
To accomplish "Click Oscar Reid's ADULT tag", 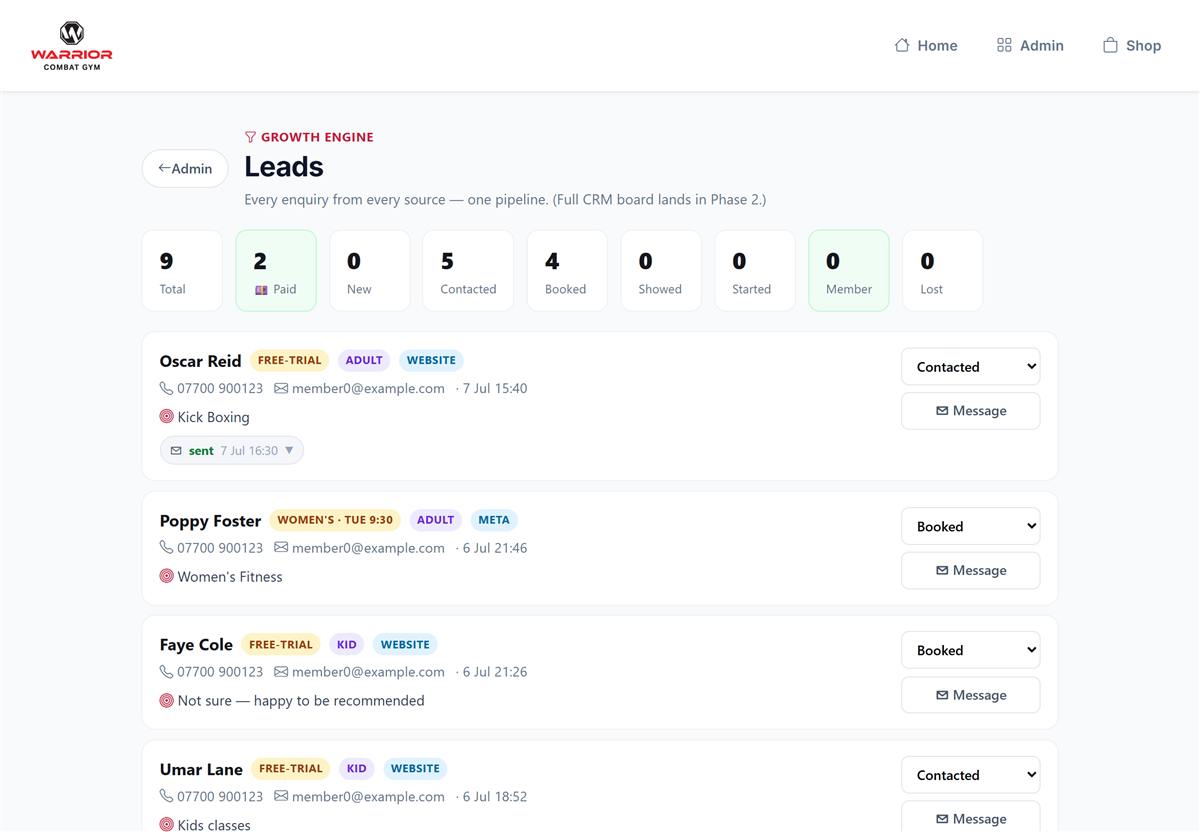I will click(x=364, y=360).
